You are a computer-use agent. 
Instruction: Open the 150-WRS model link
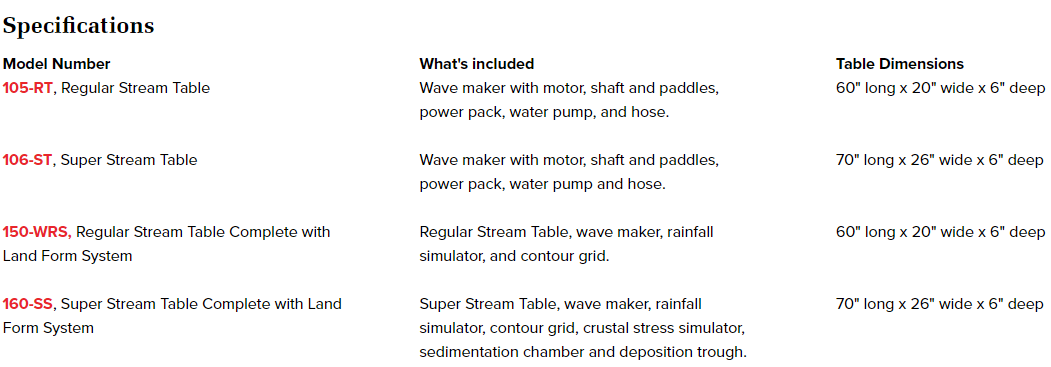37,232
